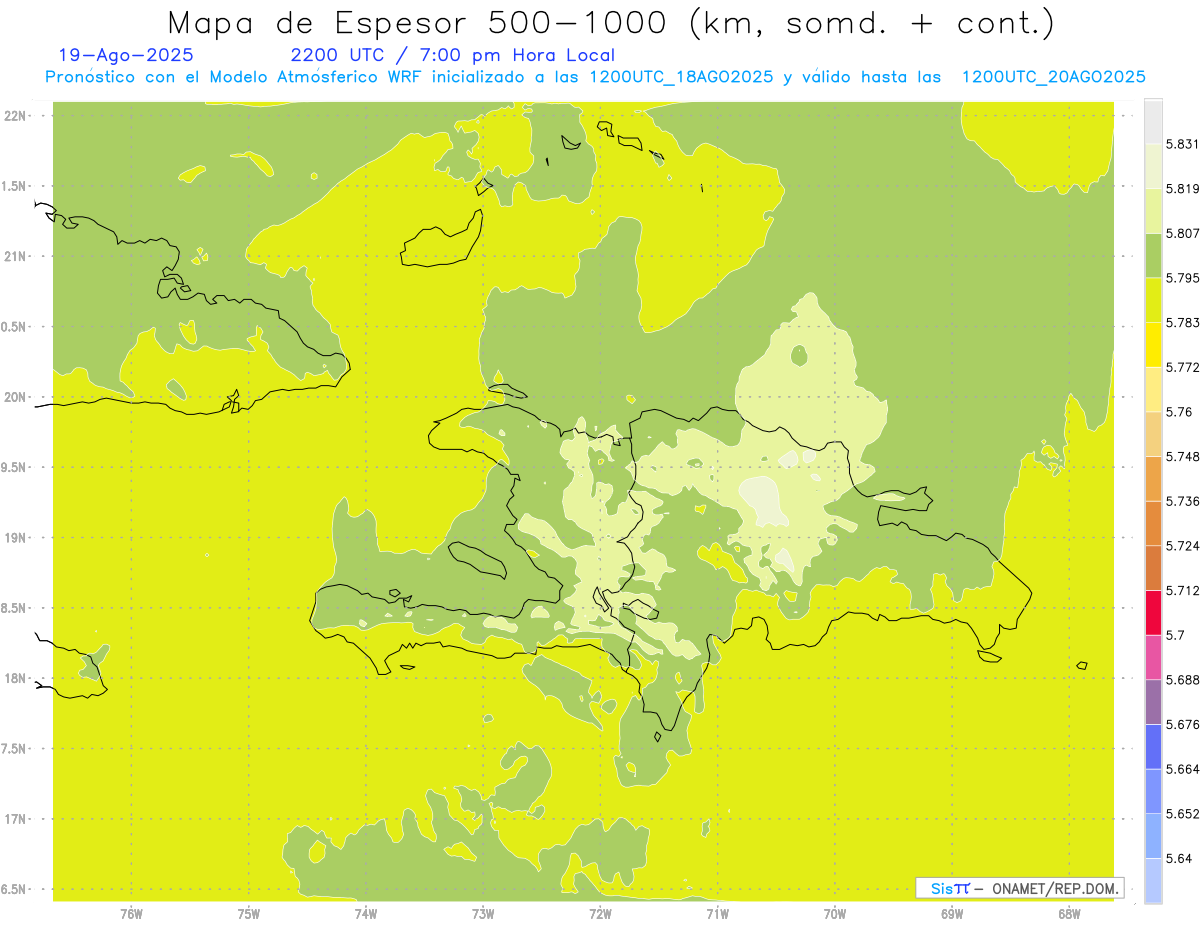1200x927 pixels.
Task: Click the '21N' latitude label
Action: (16, 256)
